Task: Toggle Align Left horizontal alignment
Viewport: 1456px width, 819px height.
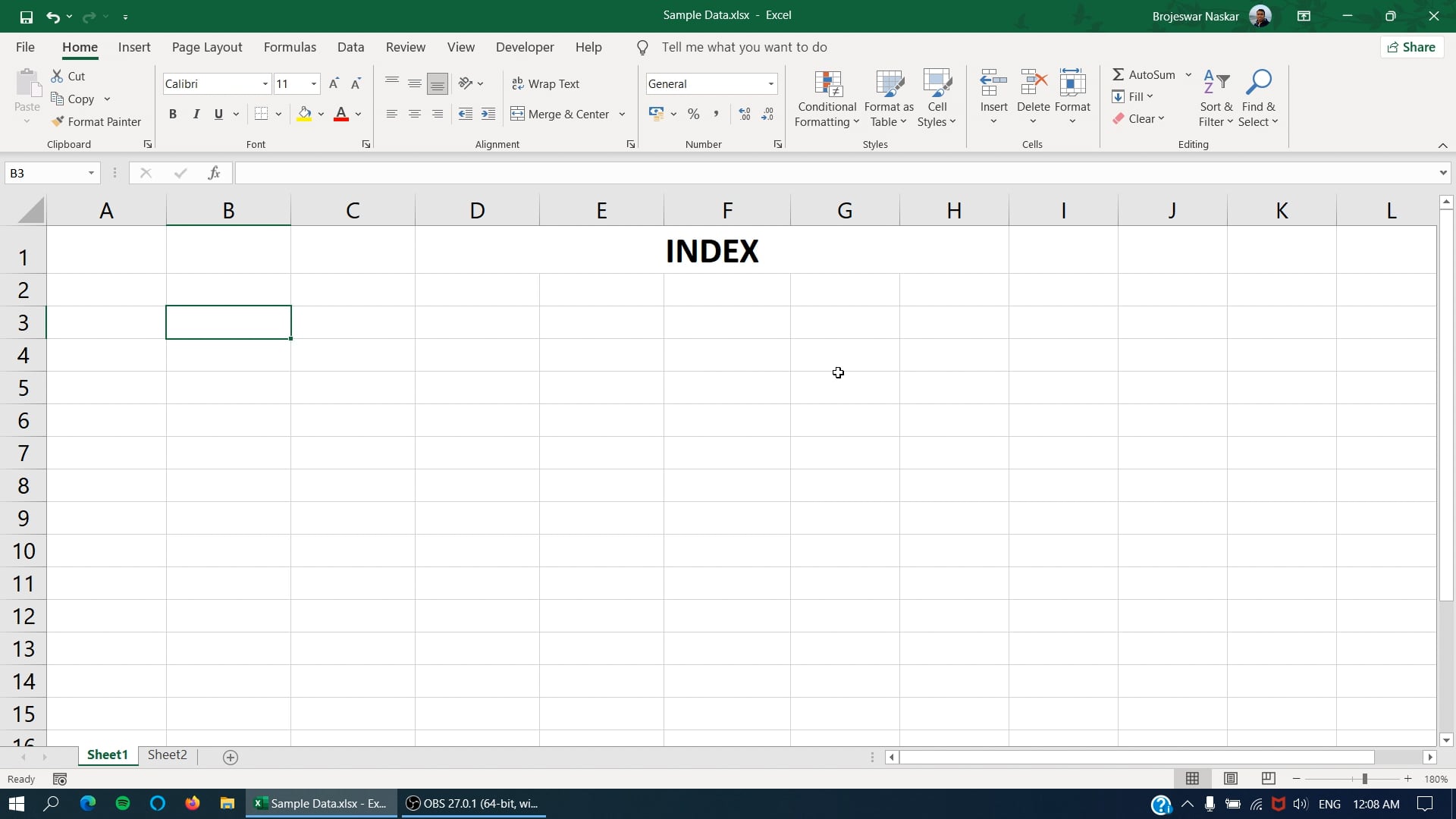Action: (x=392, y=114)
